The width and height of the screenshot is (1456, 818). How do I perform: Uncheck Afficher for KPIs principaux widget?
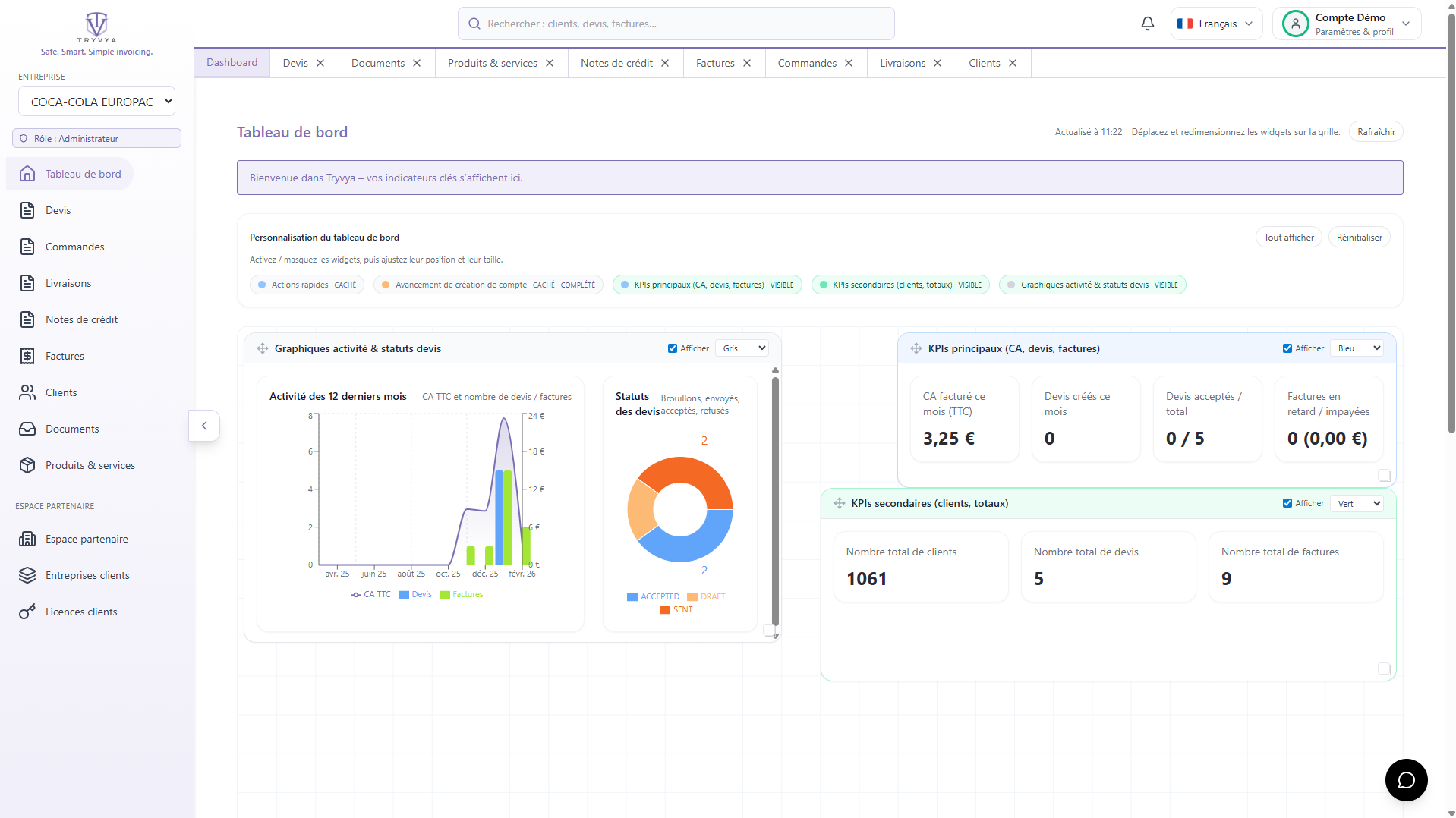coord(1287,348)
